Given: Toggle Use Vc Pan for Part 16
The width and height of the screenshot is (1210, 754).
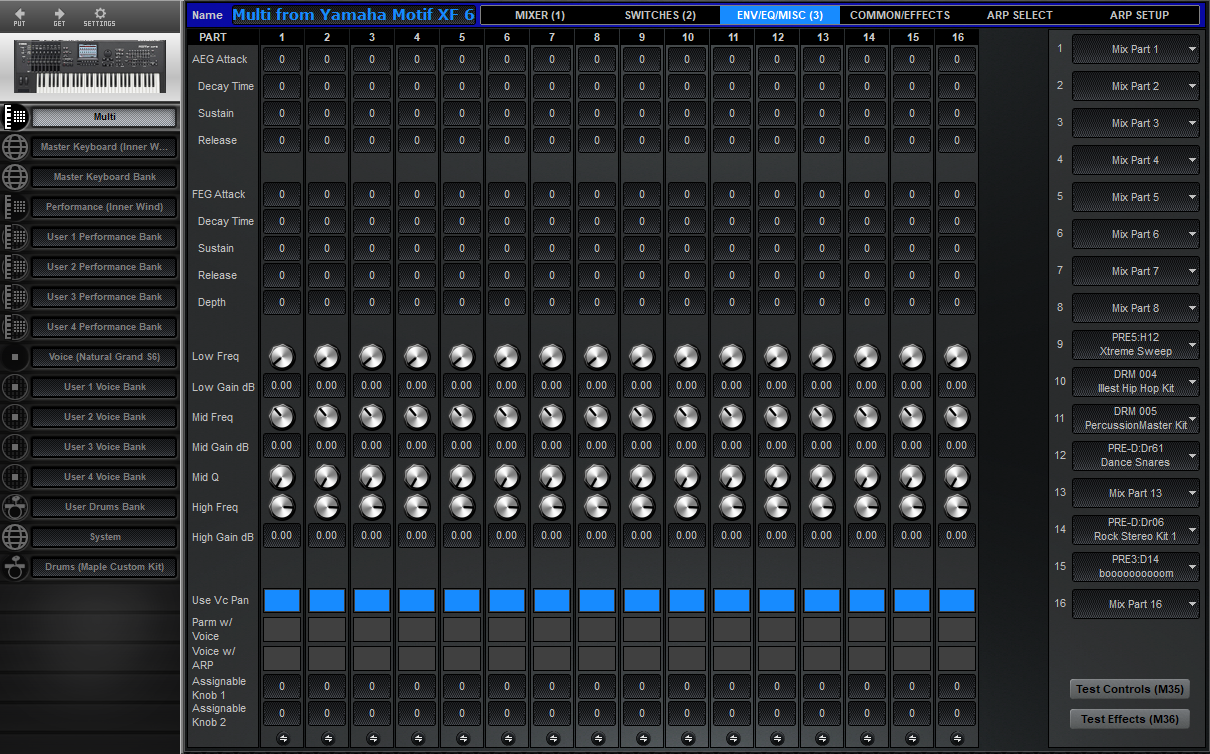Looking at the screenshot, I should 956,600.
